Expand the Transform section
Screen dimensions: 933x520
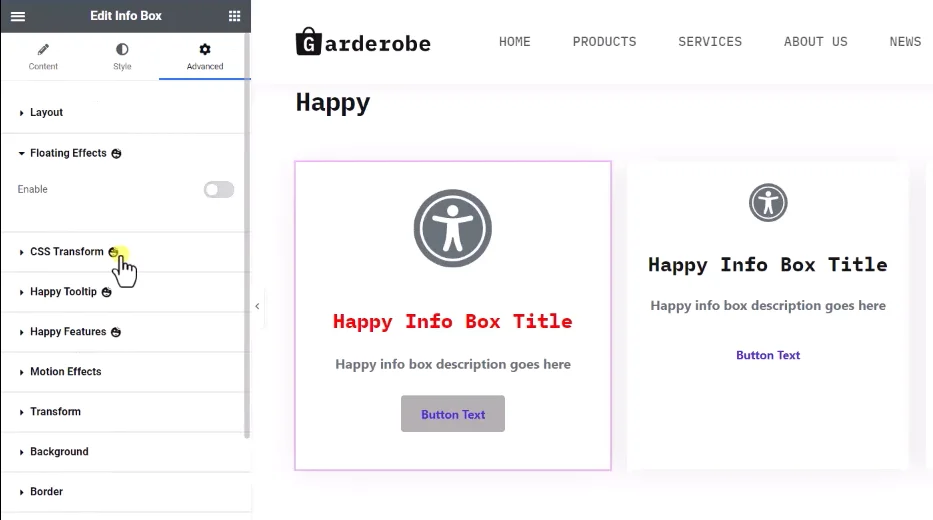(x=125, y=412)
